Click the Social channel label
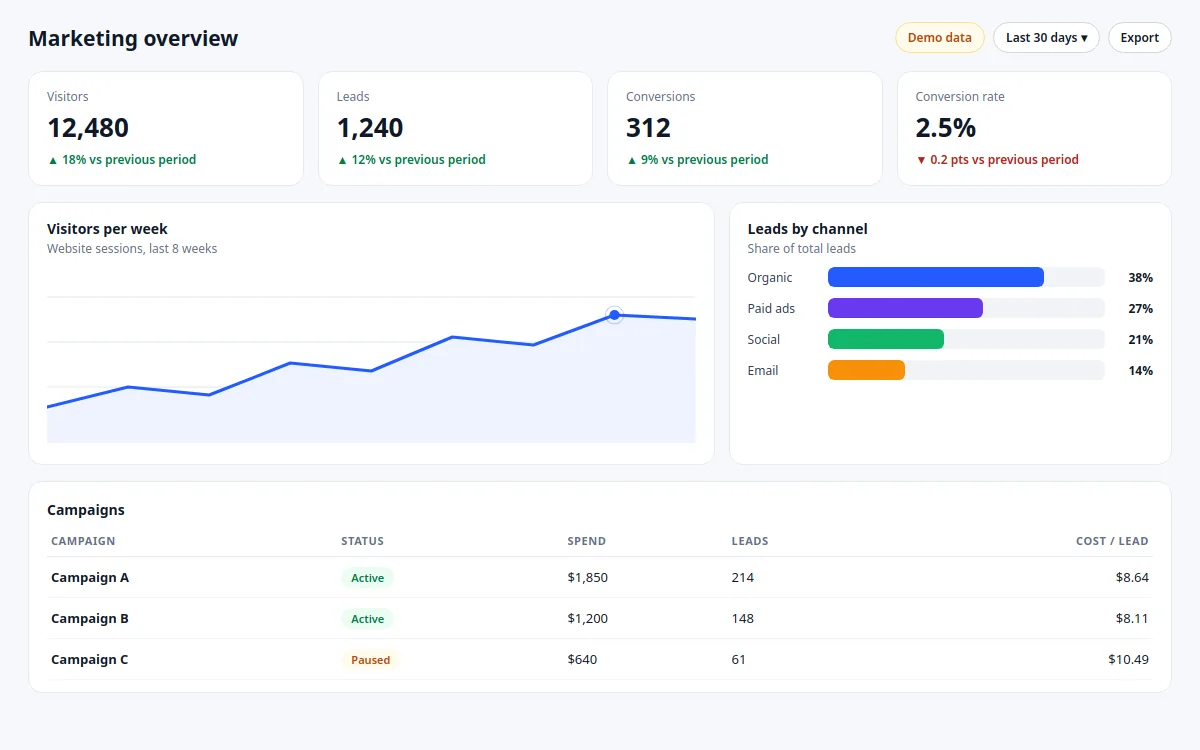Screen dimensions: 1200x750 click(x=764, y=339)
